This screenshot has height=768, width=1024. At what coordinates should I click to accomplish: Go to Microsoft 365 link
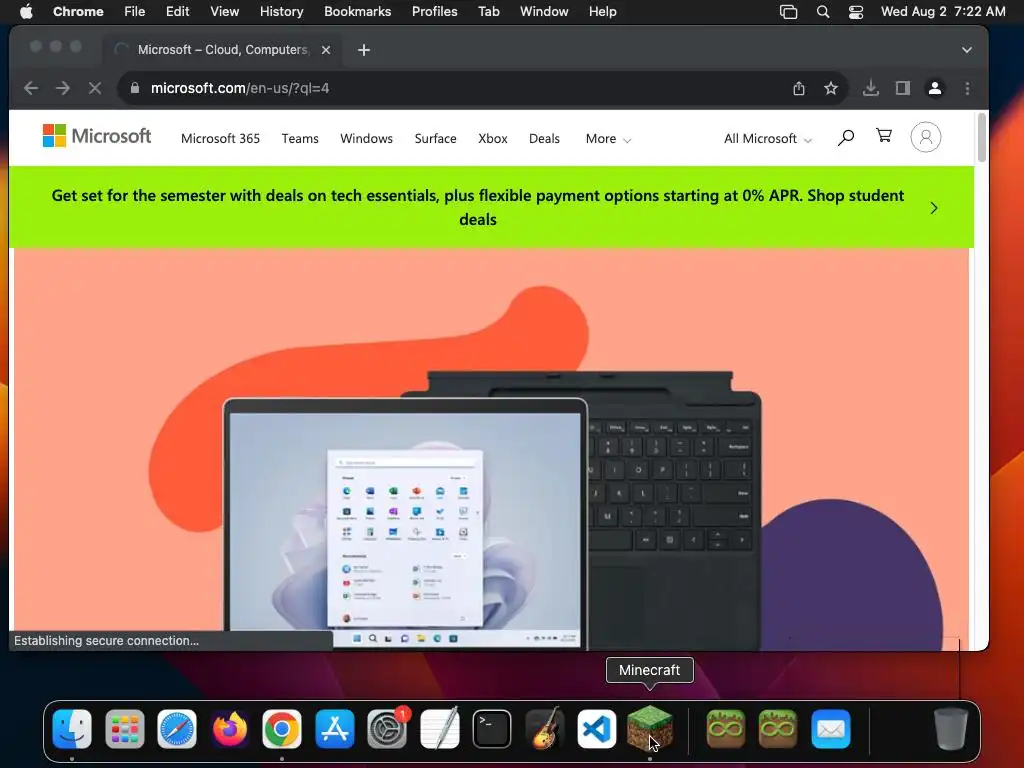(220, 138)
